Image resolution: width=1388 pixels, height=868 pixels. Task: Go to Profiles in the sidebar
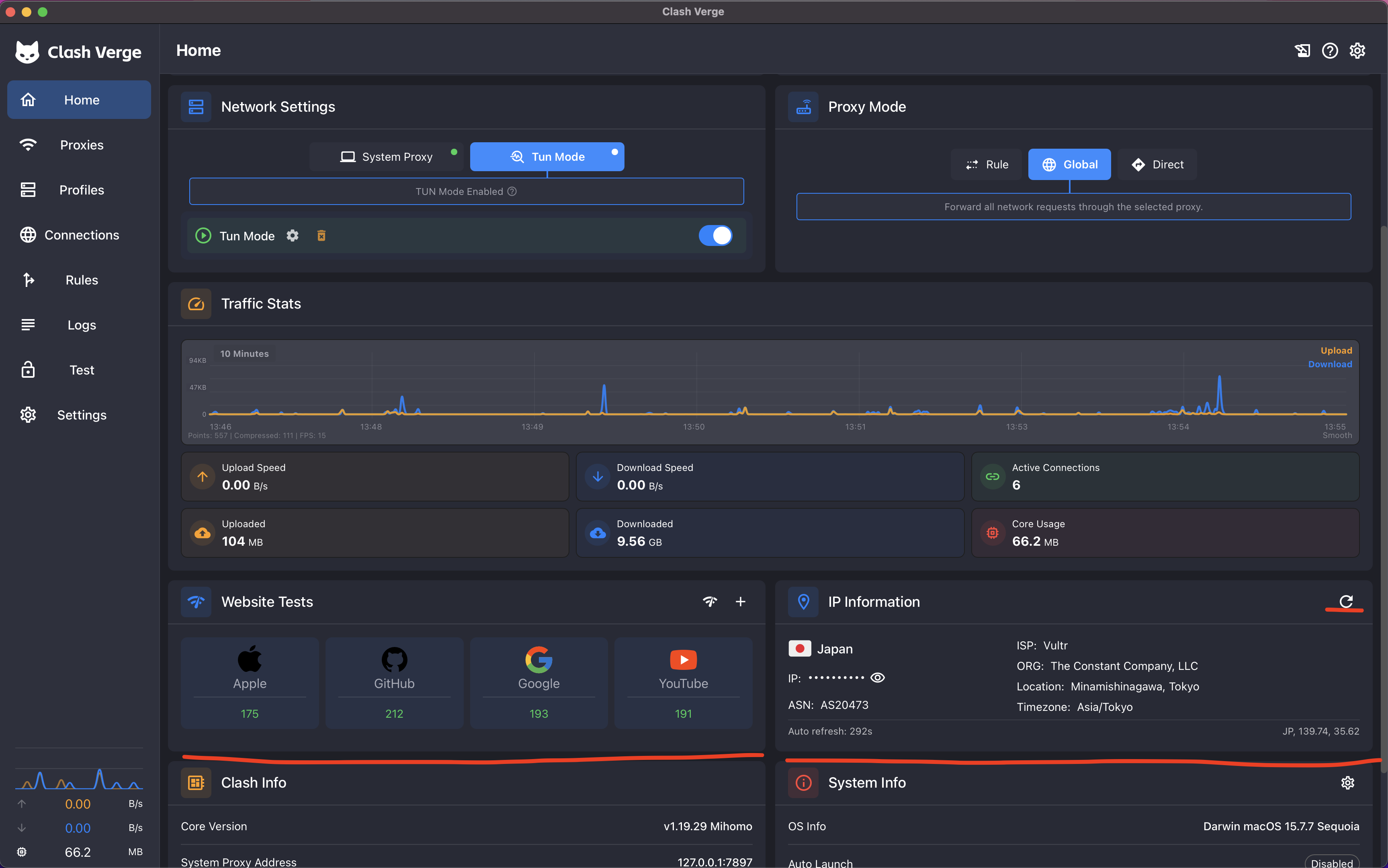coord(79,190)
